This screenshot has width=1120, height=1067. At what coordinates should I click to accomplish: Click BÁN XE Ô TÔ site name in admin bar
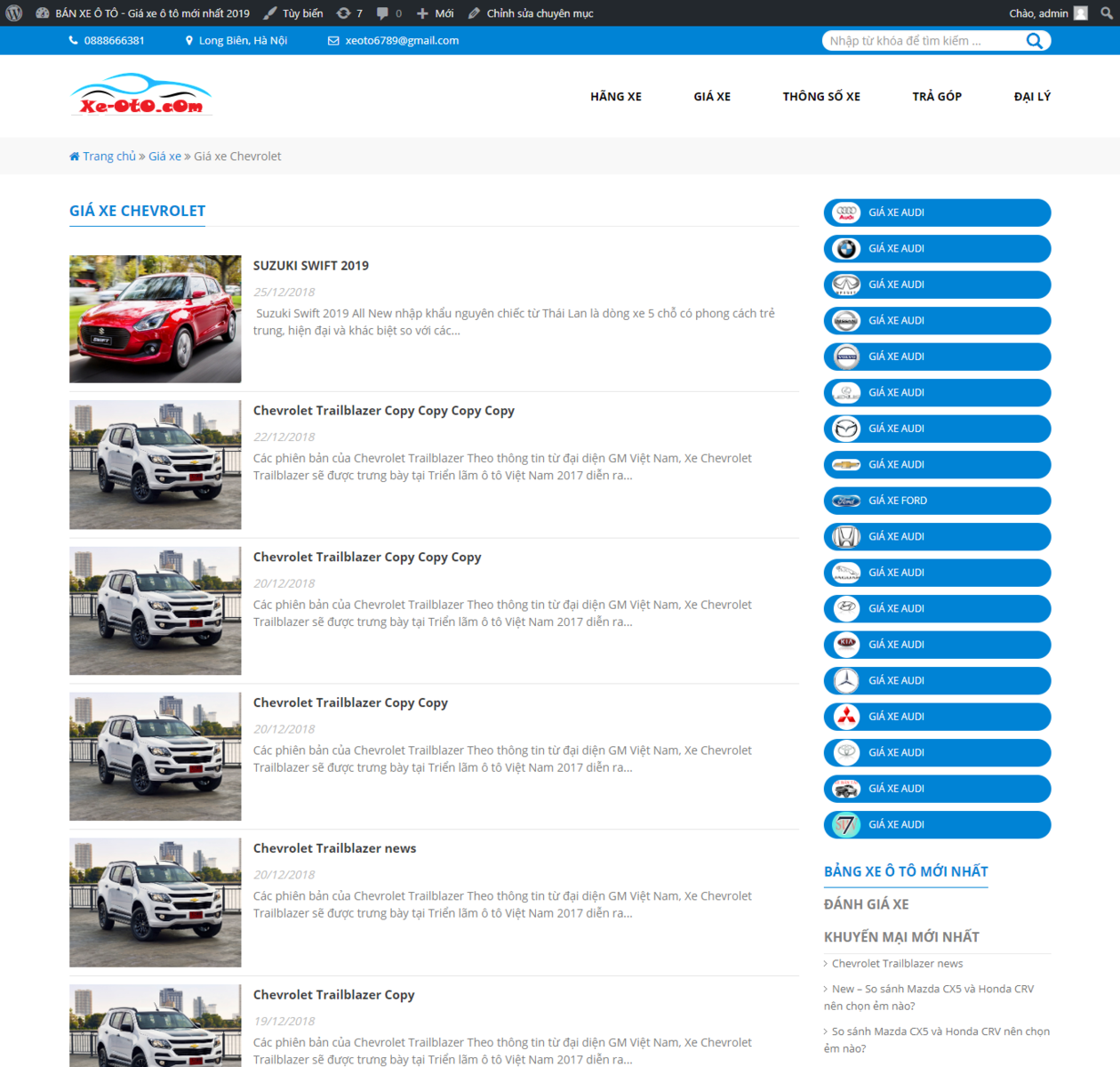(152, 13)
